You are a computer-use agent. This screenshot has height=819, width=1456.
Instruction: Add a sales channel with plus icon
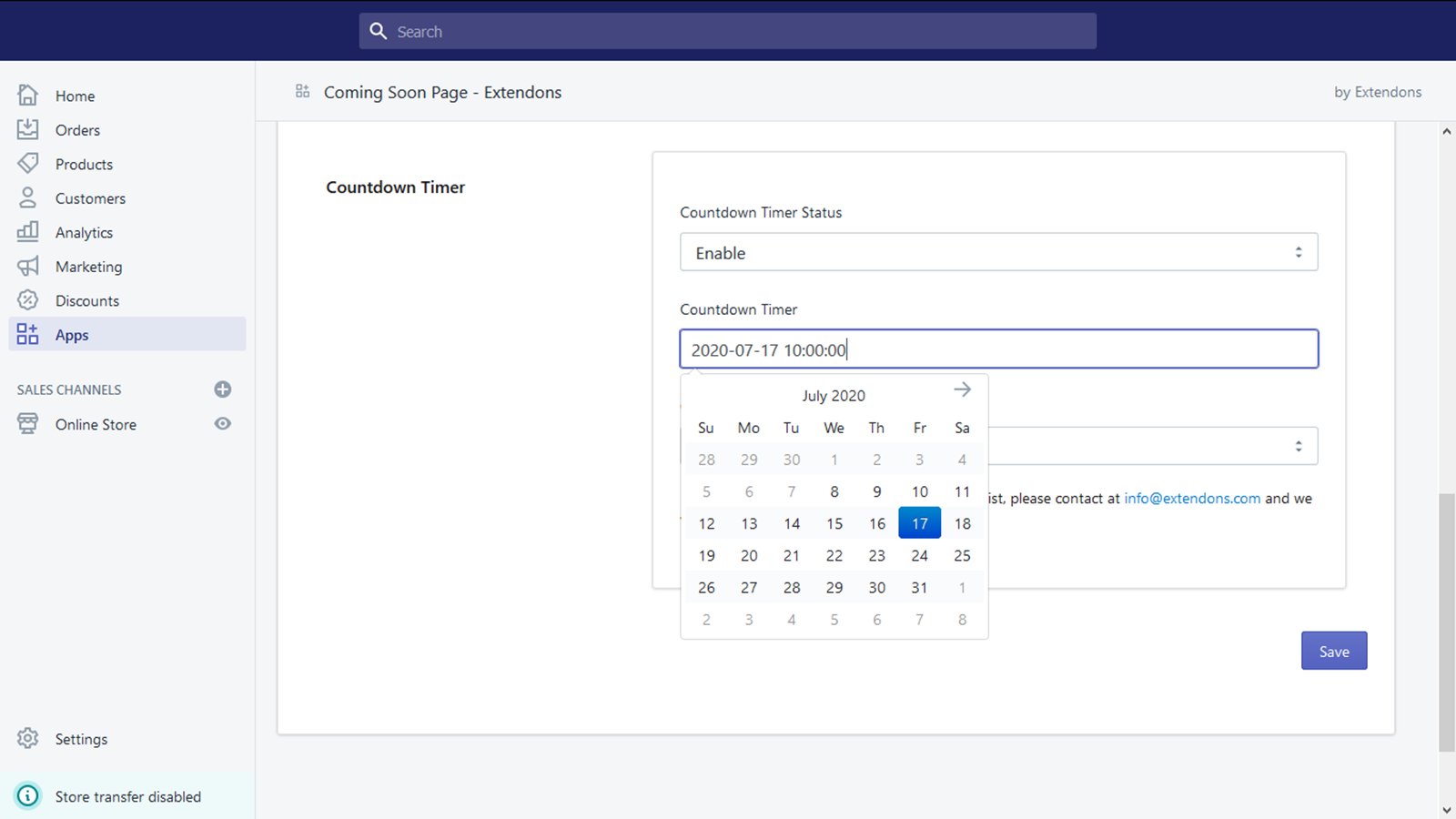(222, 389)
